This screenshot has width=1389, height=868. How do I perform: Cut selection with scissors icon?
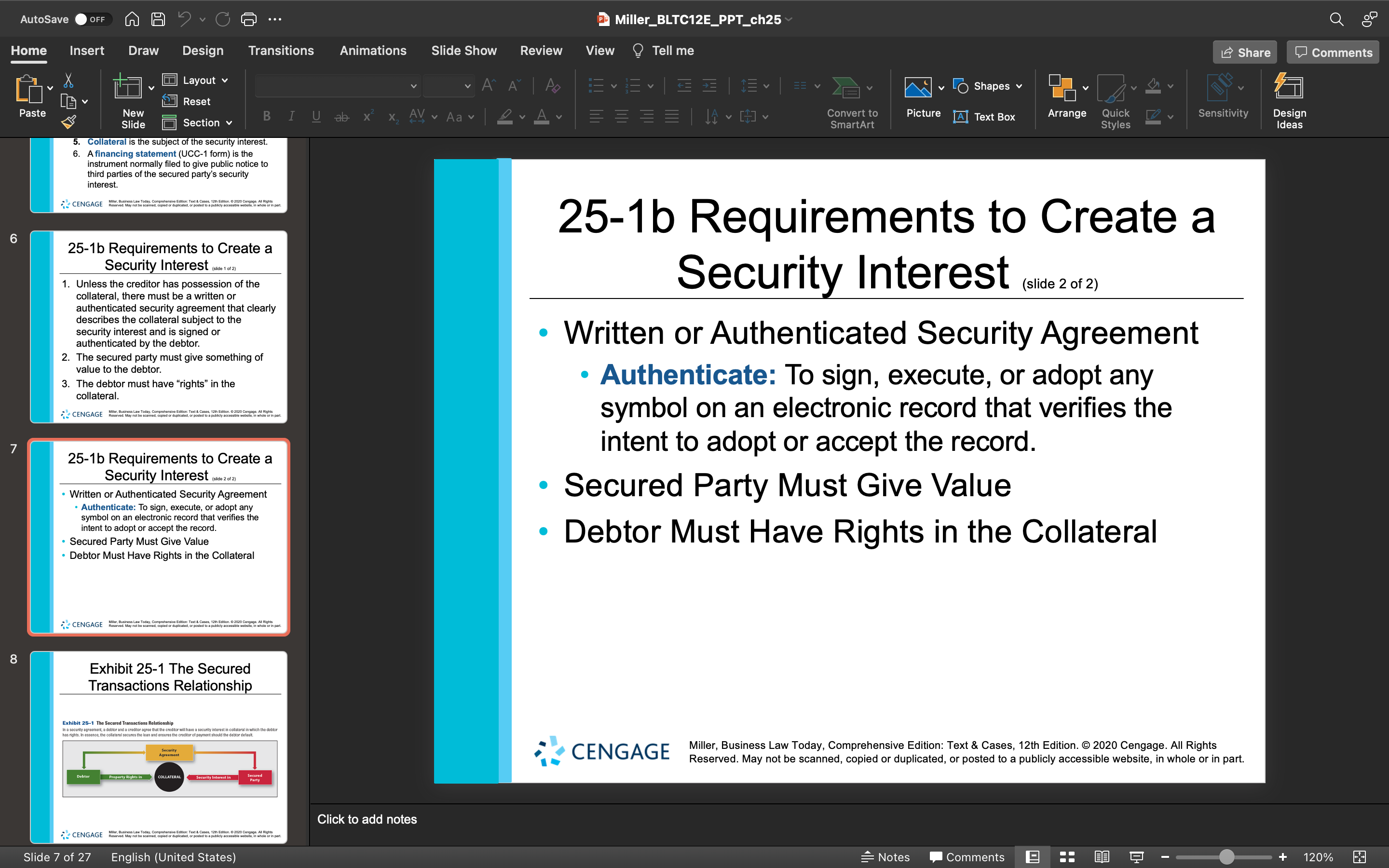click(68, 81)
